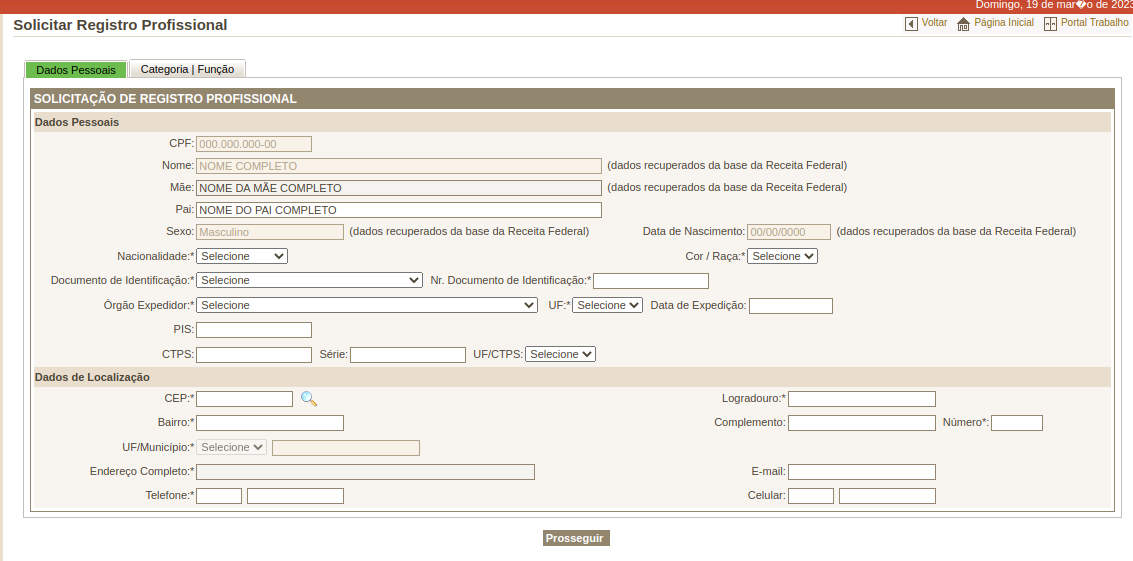Expand the Órgão Expedidor dropdown
The width and height of the screenshot is (1133, 561).
[x=367, y=305]
